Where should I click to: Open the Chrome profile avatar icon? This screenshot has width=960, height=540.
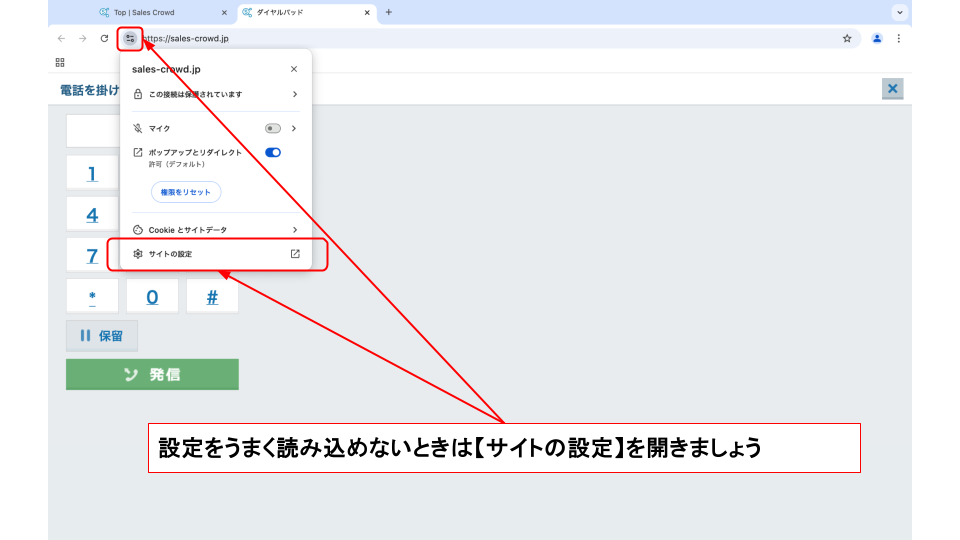click(877, 39)
